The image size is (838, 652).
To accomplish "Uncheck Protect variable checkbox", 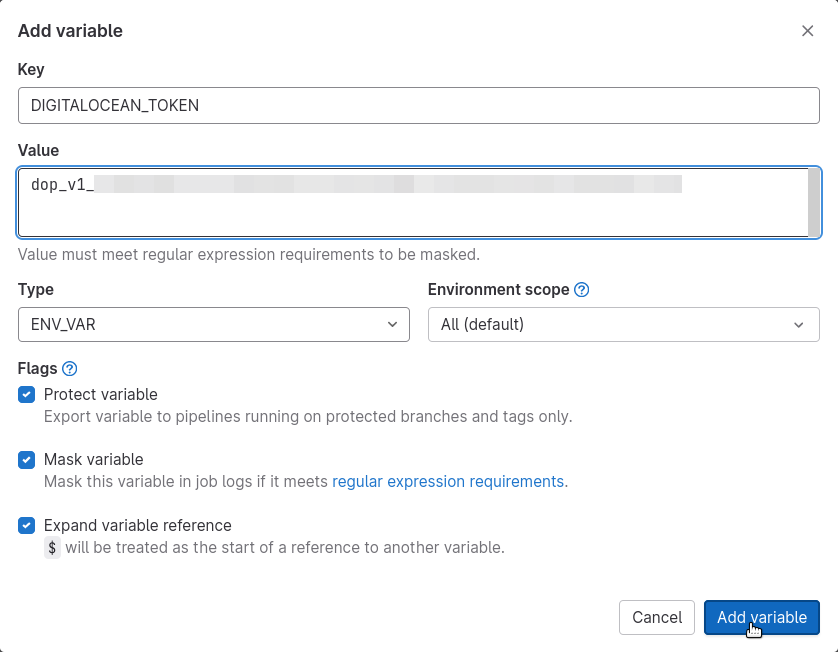I will tap(26, 394).
